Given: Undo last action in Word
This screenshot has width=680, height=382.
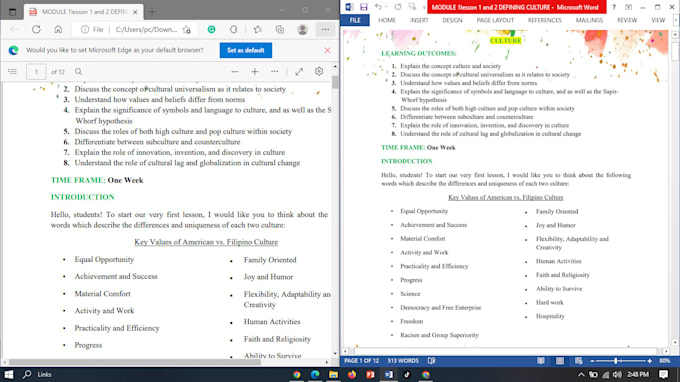Looking at the screenshot, I should [378, 7].
